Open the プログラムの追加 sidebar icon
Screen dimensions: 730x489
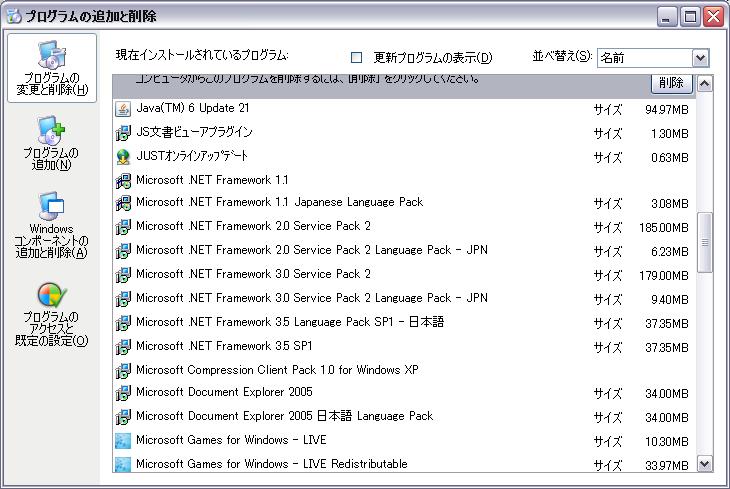pyautogui.click(x=51, y=131)
